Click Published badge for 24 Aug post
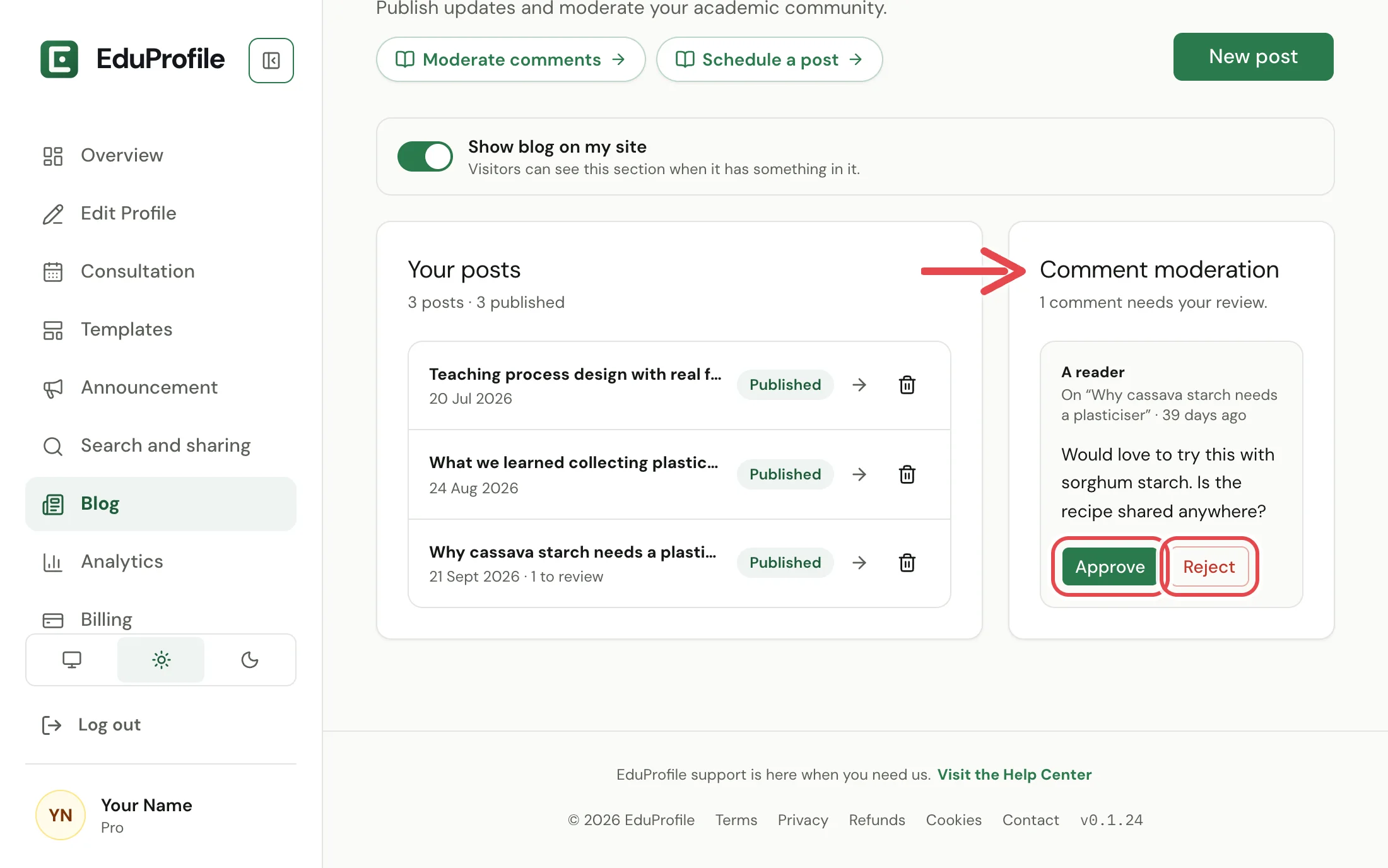This screenshot has width=1388, height=868. pyautogui.click(x=785, y=474)
